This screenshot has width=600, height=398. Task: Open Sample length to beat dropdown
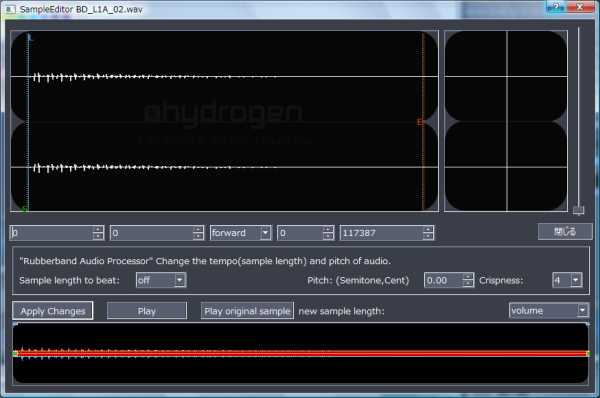point(179,280)
